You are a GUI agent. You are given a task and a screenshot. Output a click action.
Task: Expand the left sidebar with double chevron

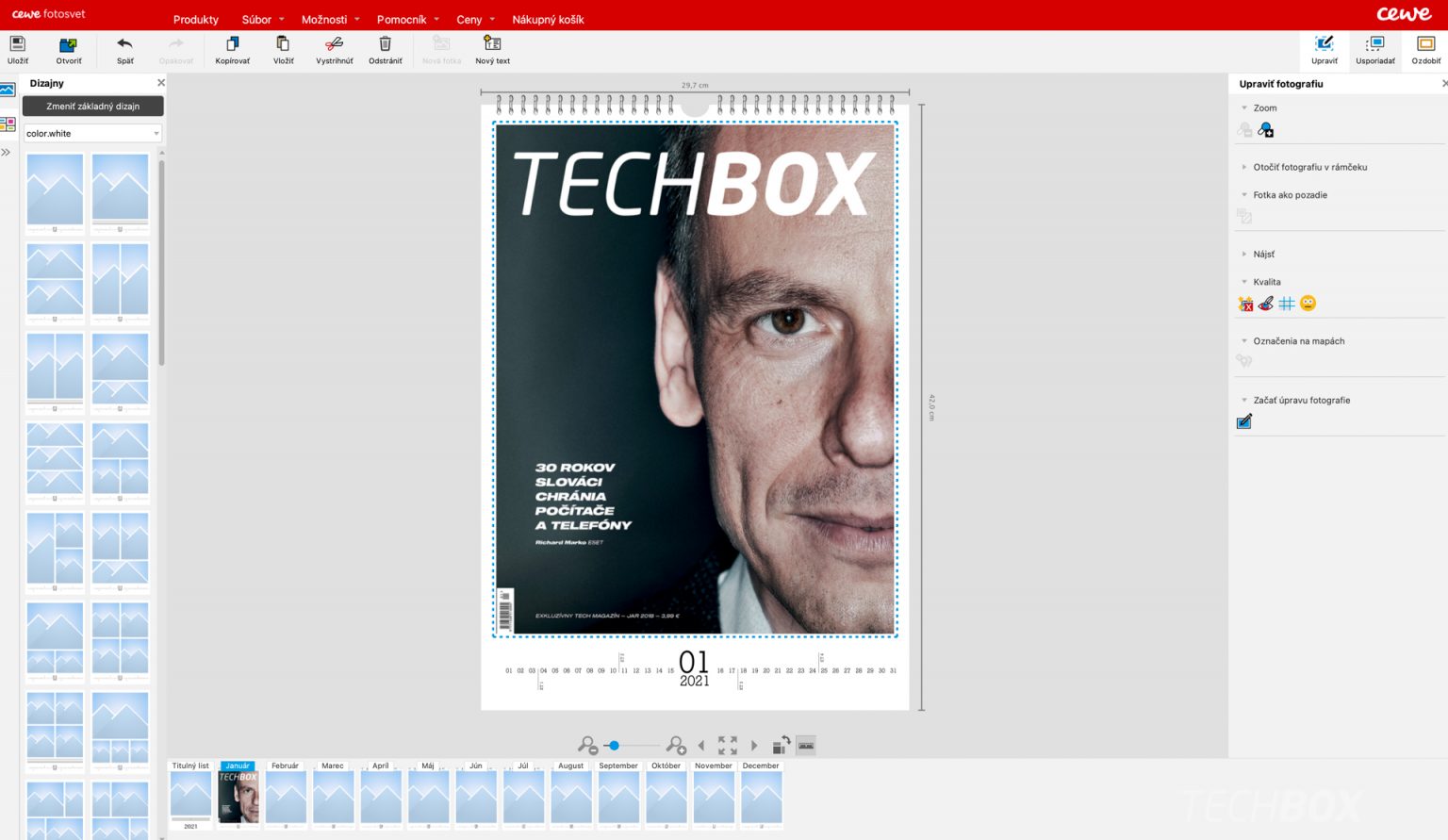click(6, 152)
